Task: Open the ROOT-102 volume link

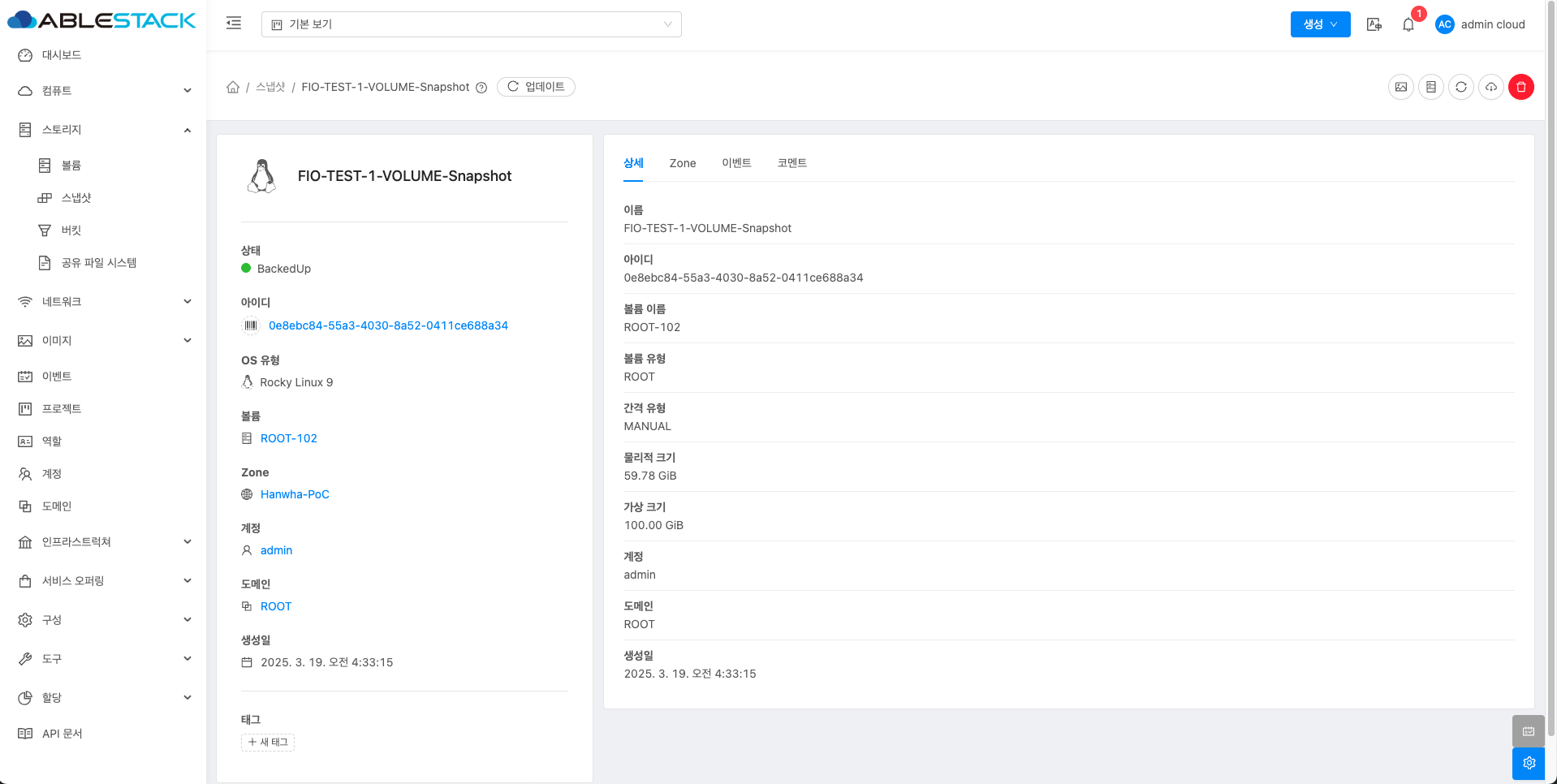Action: (288, 438)
